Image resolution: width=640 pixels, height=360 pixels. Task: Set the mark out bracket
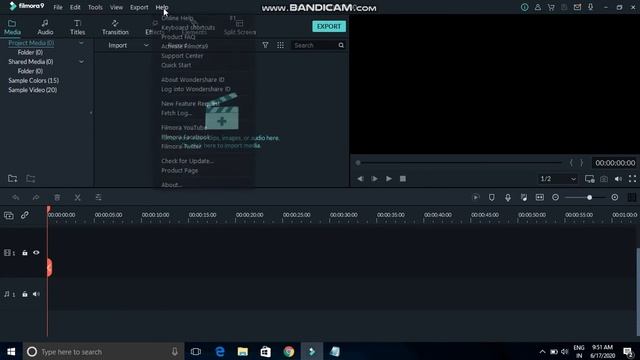click(x=581, y=163)
